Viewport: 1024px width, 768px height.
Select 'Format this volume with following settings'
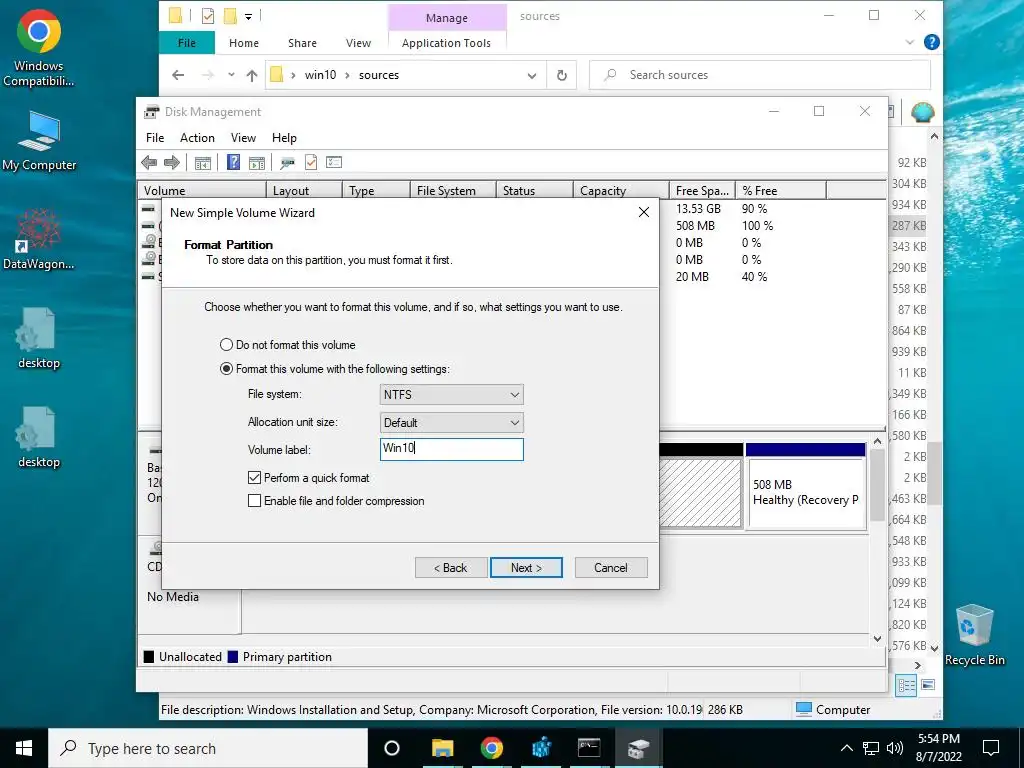[335, 369]
